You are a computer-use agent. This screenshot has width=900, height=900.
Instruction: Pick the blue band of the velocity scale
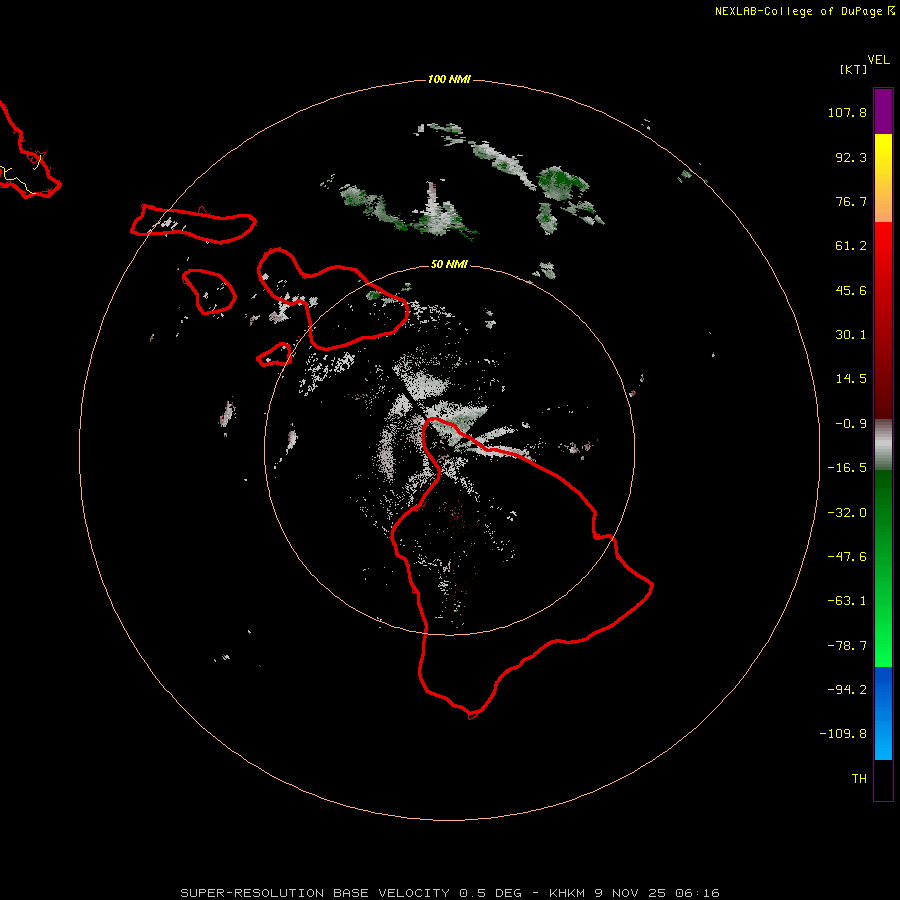coord(883,713)
